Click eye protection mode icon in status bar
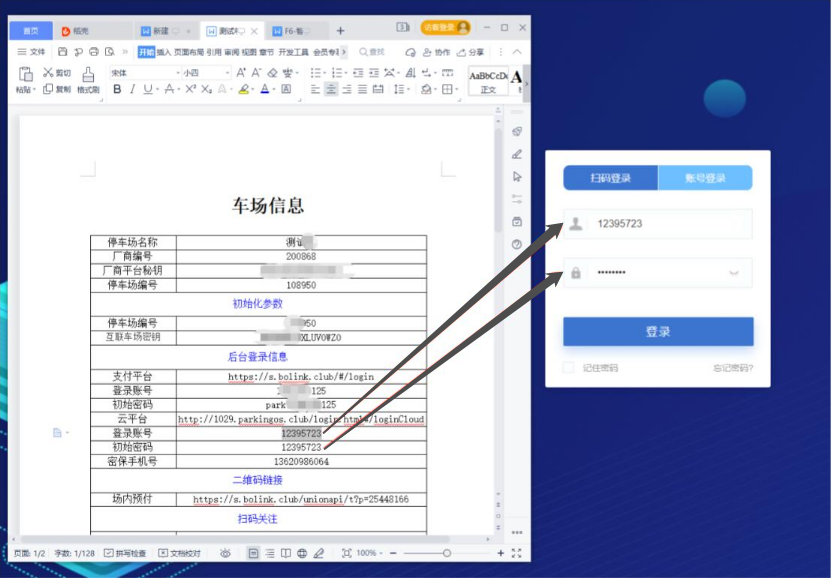Image resolution: width=832 pixels, height=578 pixels. pos(226,553)
